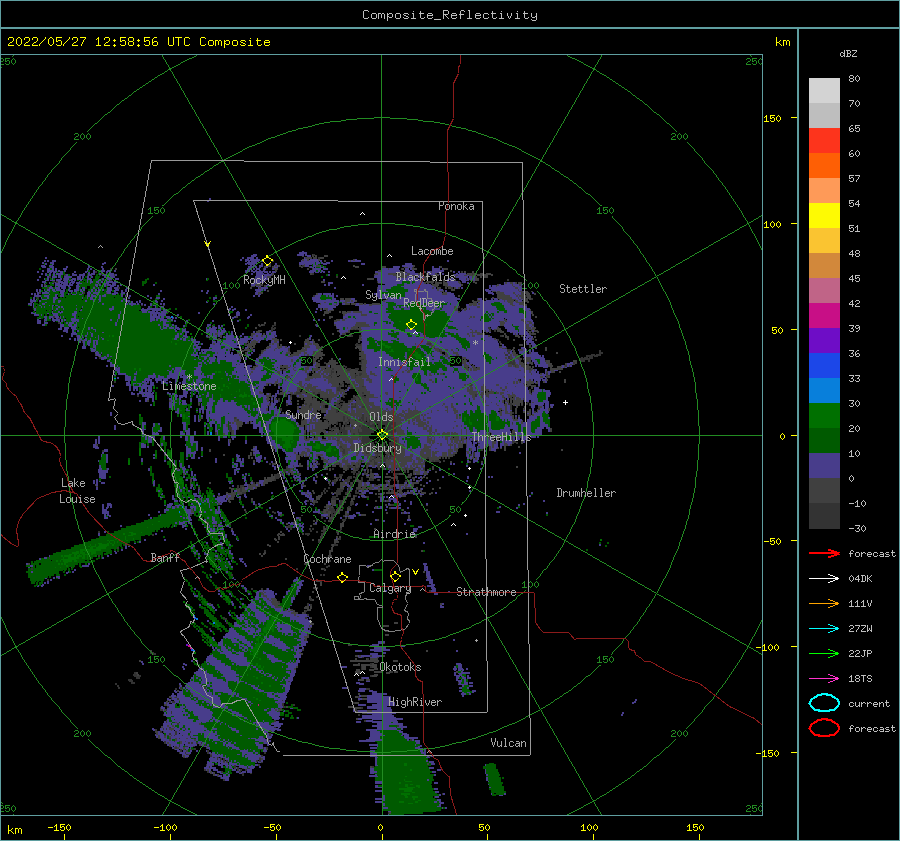Click the asterisk marker east of Innisfail

475,343
